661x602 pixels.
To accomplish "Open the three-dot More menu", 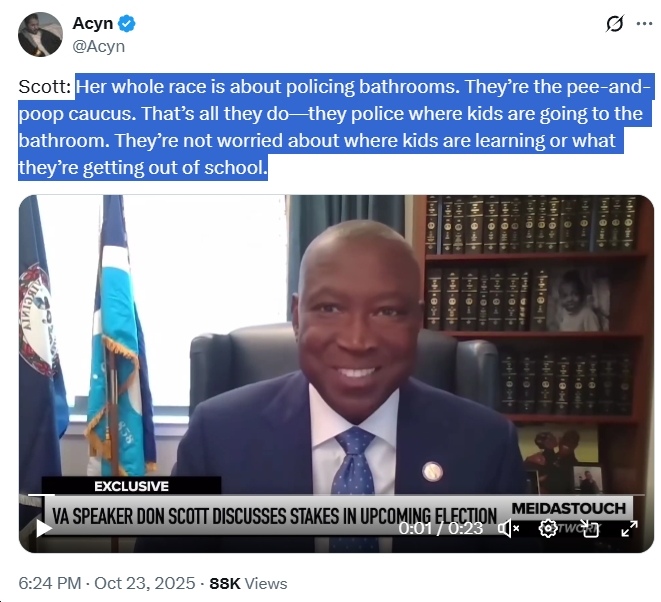I will point(645,24).
